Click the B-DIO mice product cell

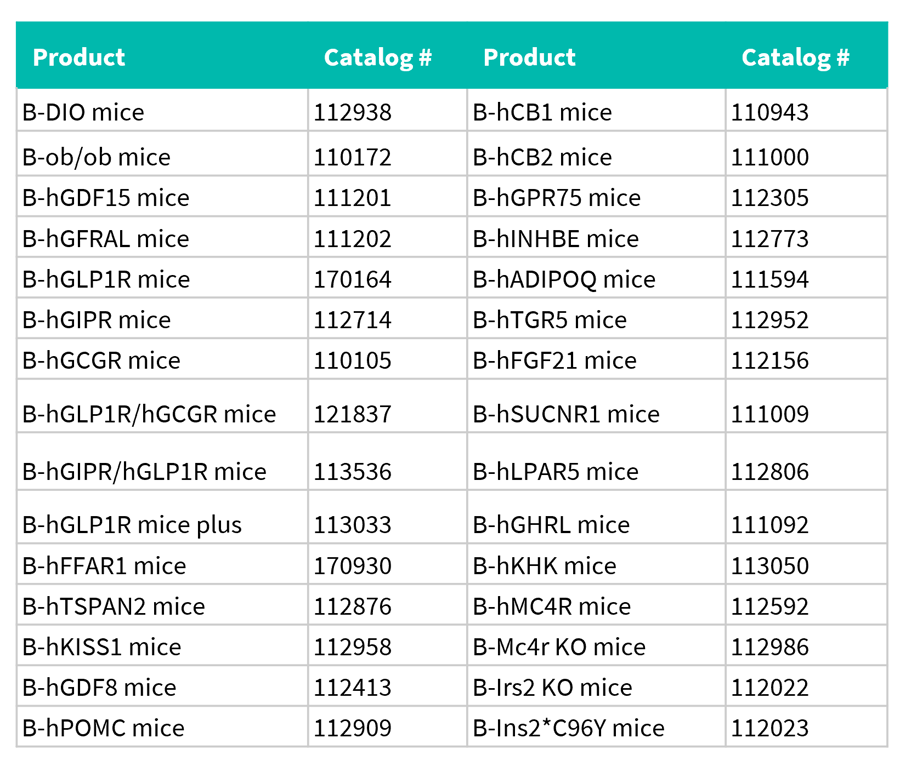pos(162,111)
